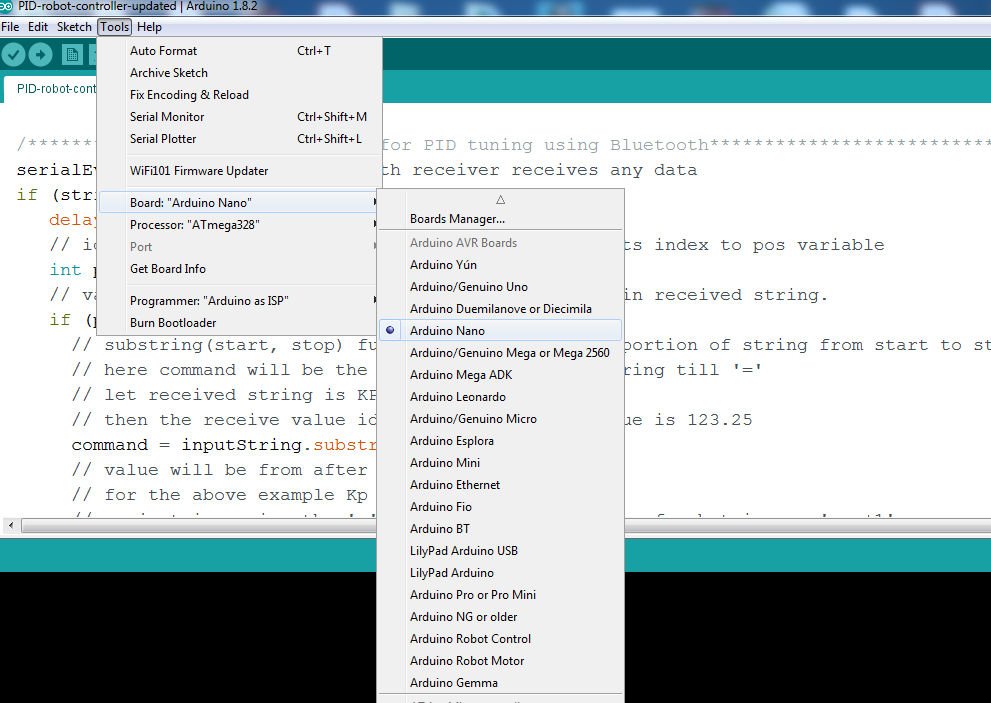Screen dimensions: 991x703
Task: Select Arduino Ethernet board
Action: (501, 485)
